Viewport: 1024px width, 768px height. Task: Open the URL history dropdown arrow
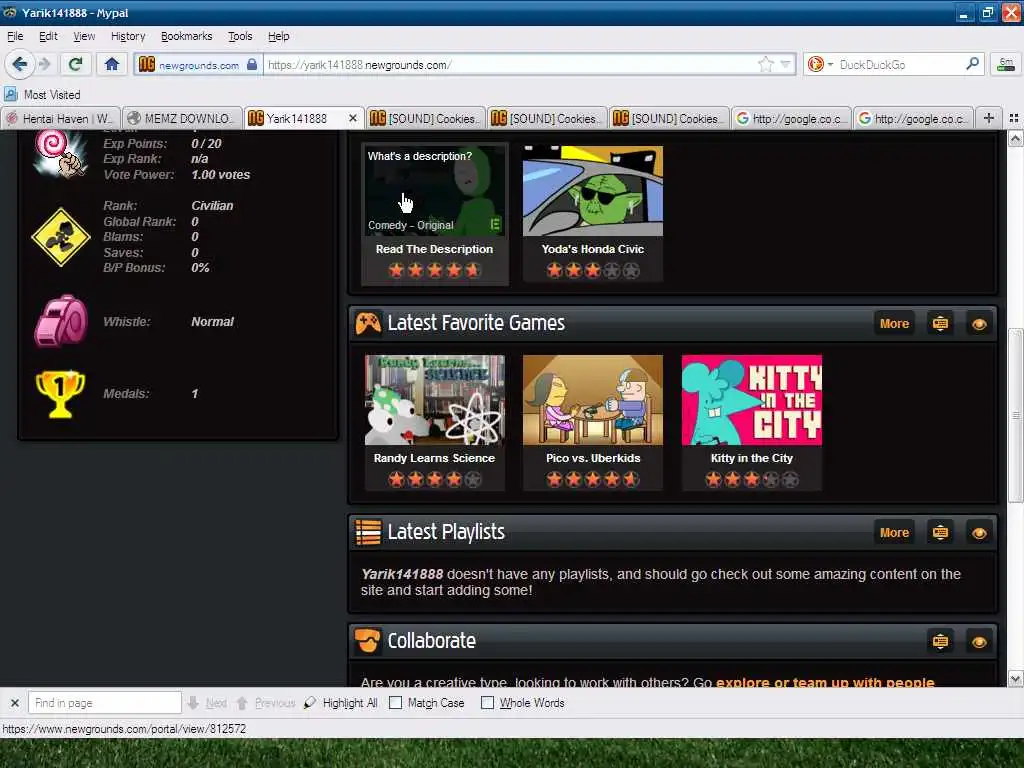(x=785, y=64)
